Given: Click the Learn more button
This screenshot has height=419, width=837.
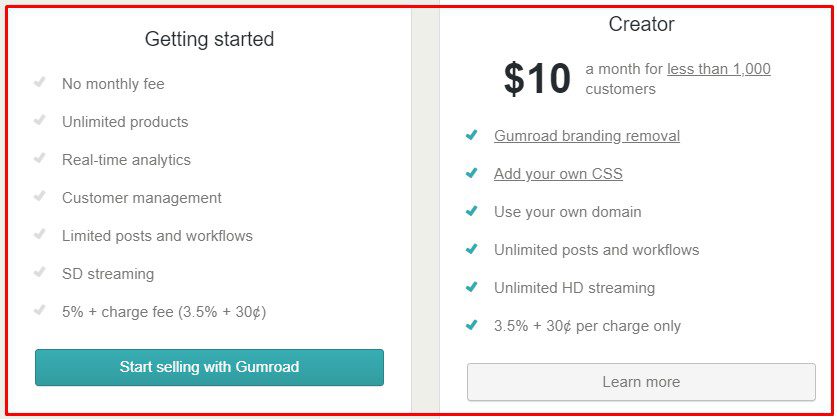Looking at the screenshot, I should click(641, 382).
